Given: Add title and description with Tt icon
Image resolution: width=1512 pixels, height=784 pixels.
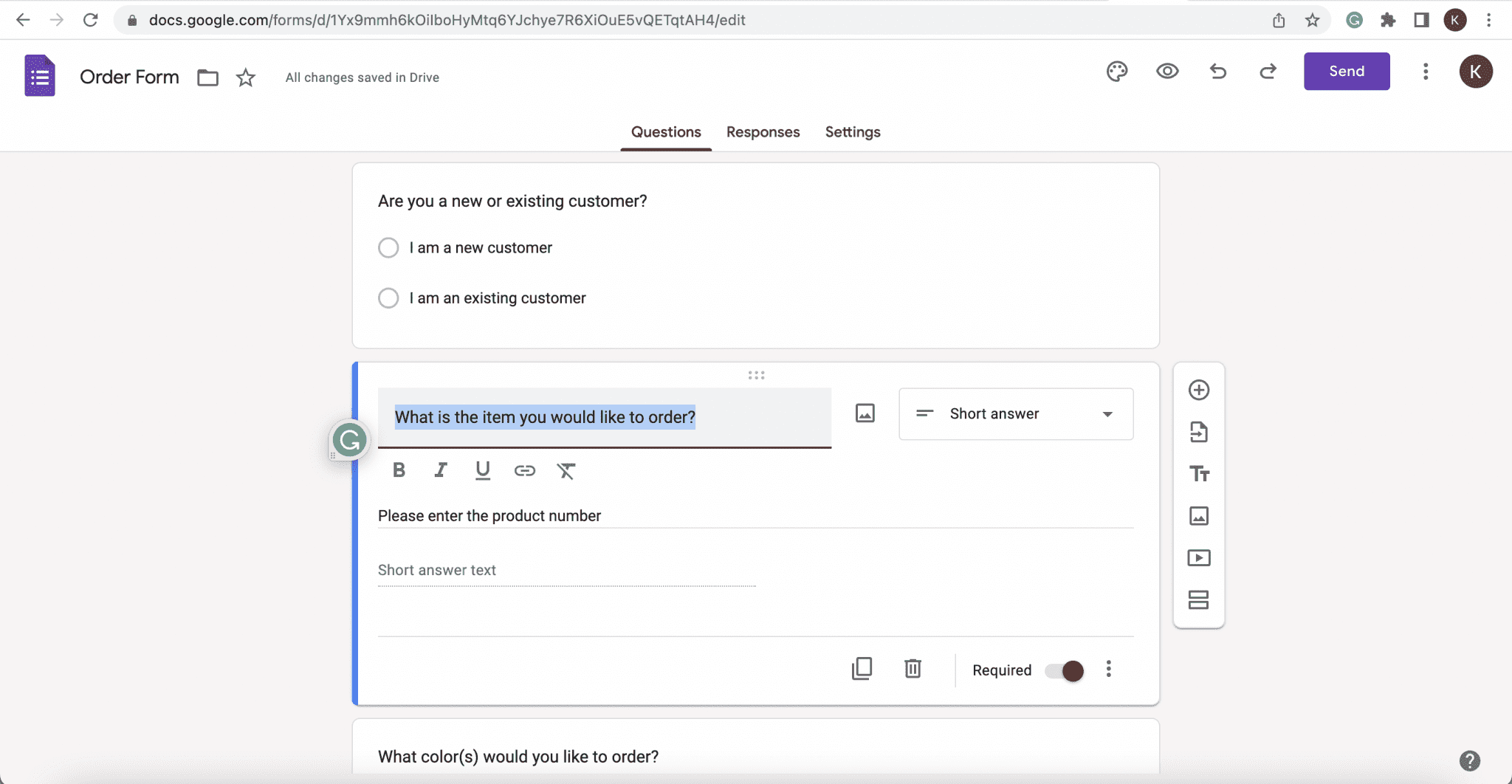Looking at the screenshot, I should tap(1199, 474).
